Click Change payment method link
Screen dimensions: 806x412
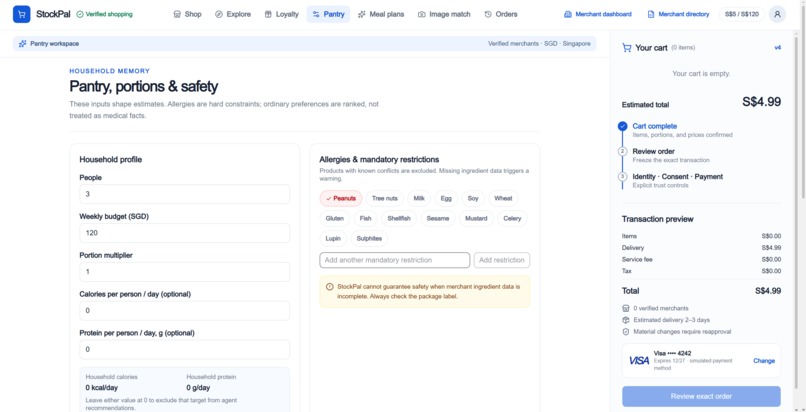tap(764, 361)
